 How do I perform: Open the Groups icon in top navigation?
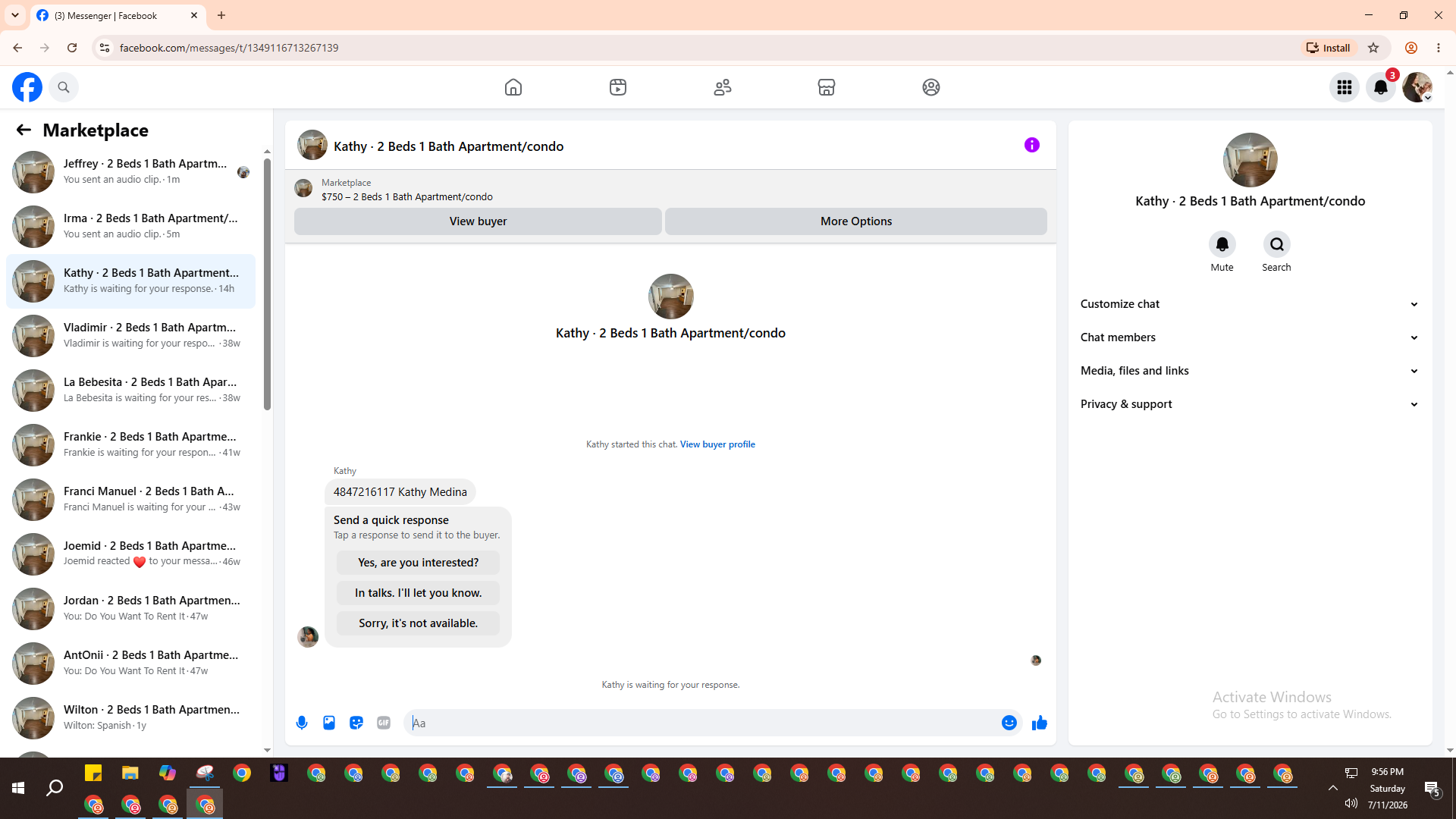point(931,87)
